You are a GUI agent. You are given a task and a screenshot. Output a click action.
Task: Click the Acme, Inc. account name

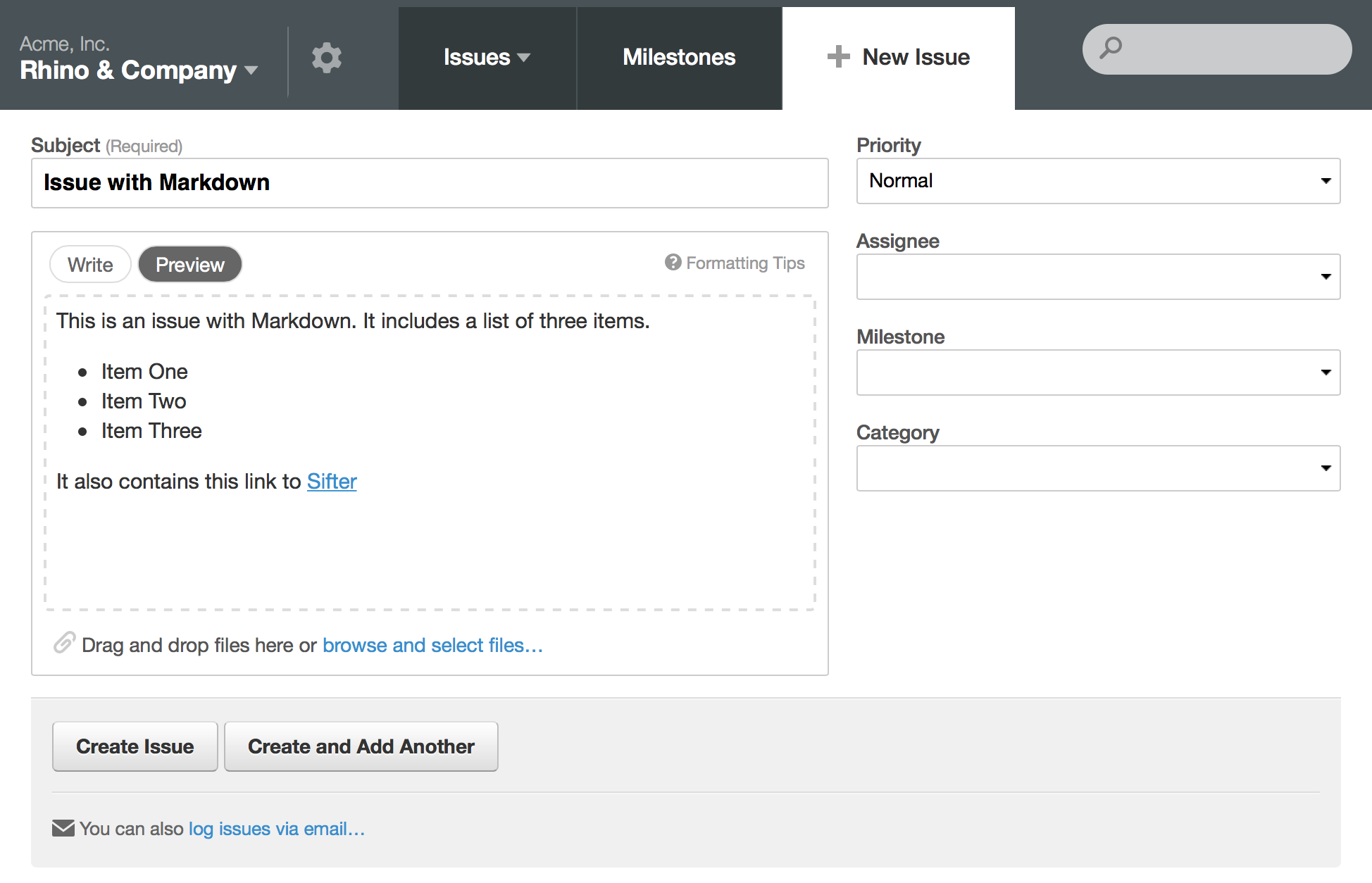[x=65, y=44]
